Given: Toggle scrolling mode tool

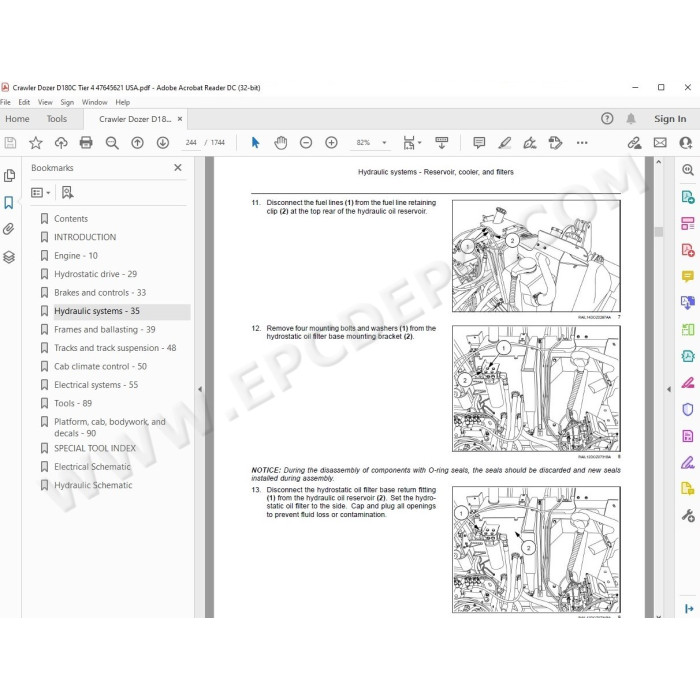Looking at the screenshot, I should 442,143.
